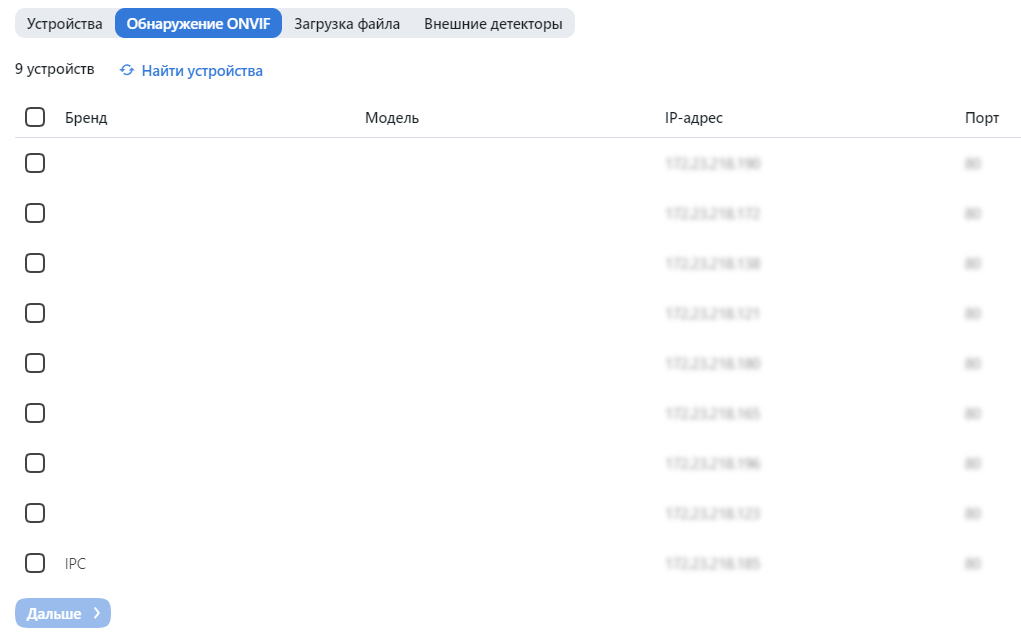Select the Обнаружение ONVIF tab

(x=198, y=24)
